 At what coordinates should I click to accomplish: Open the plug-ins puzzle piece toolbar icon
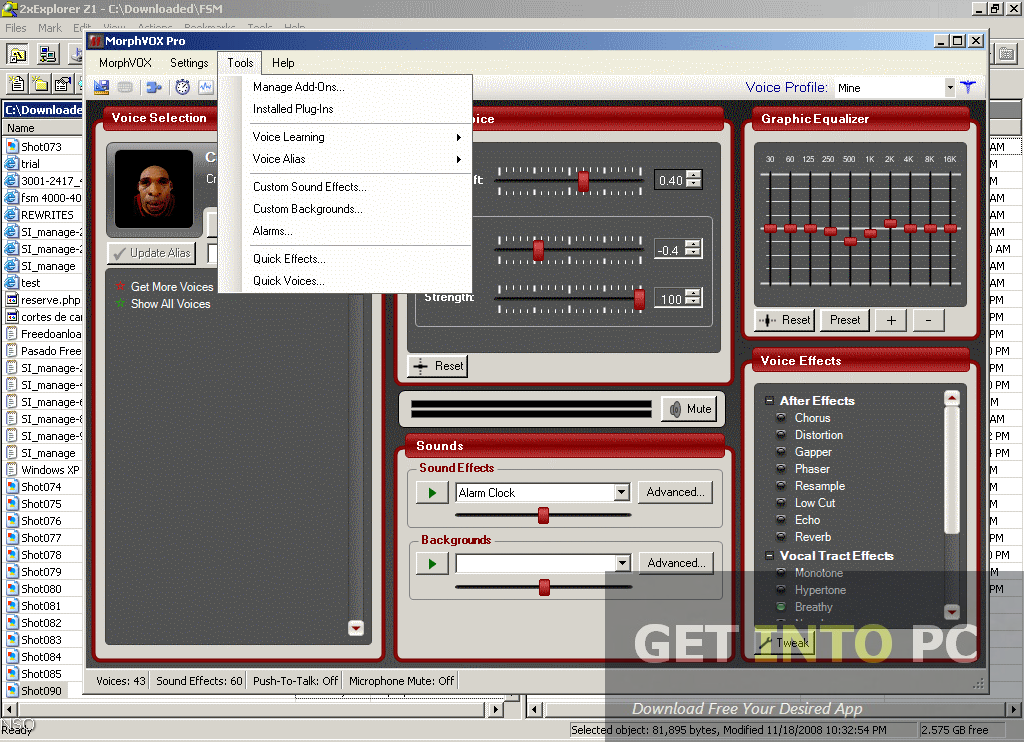tap(154, 87)
